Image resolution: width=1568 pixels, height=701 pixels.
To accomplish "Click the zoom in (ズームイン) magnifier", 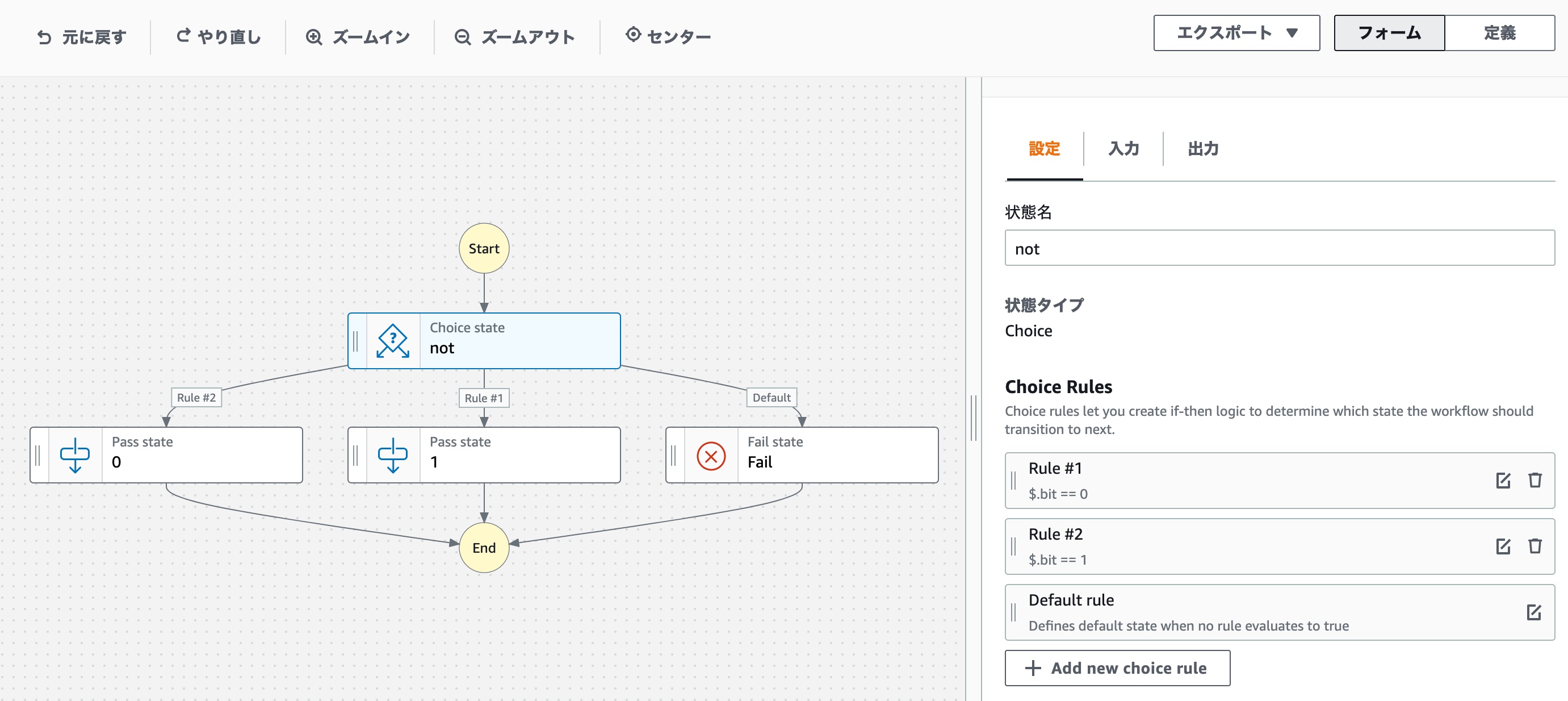I will pos(314,37).
